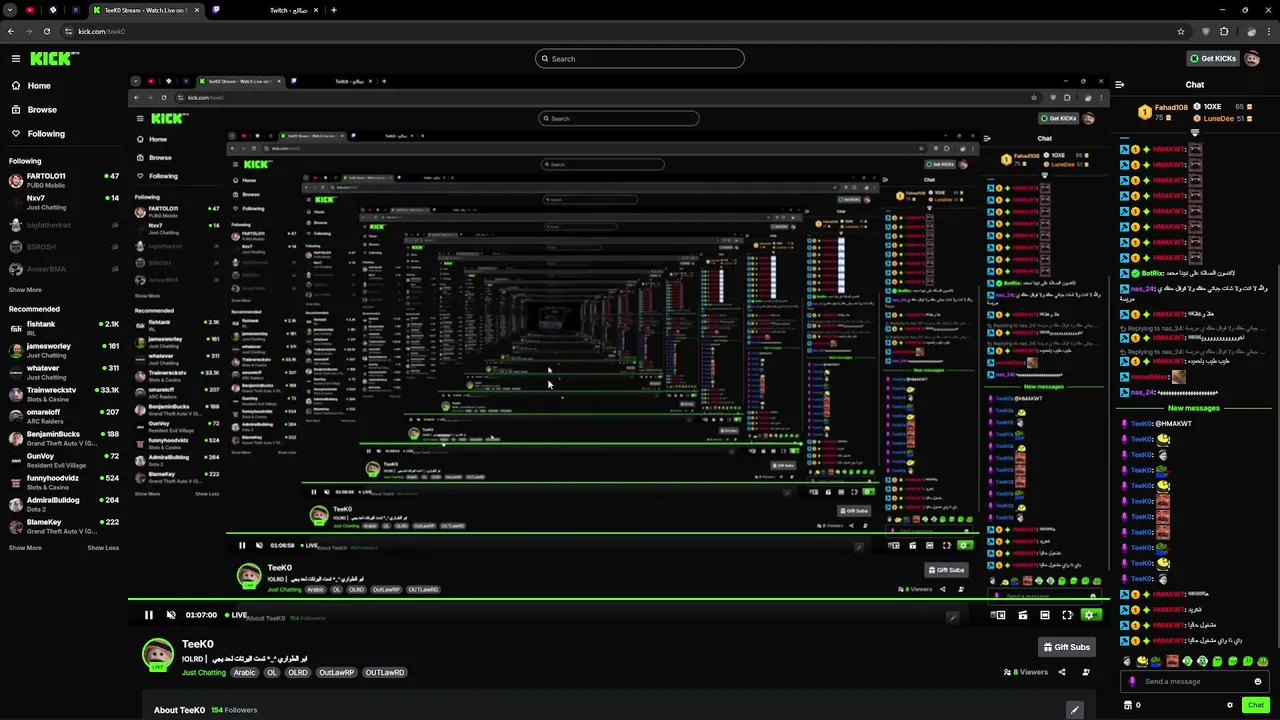Click the edit pencil in About TeeK0

pyautogui.click(x=1075, y=710)
